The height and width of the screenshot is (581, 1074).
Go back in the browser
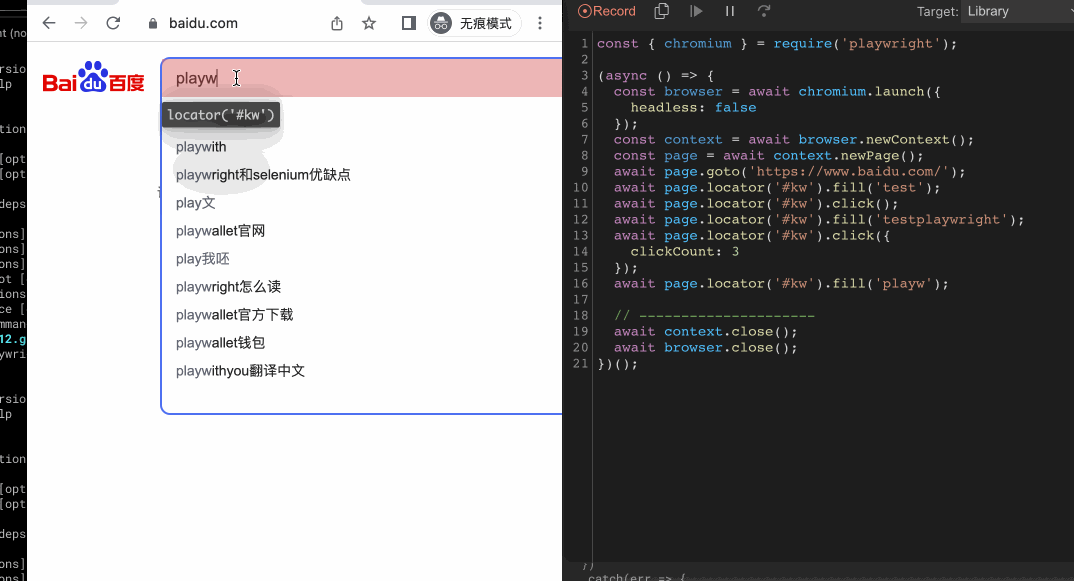pos(49,23)
